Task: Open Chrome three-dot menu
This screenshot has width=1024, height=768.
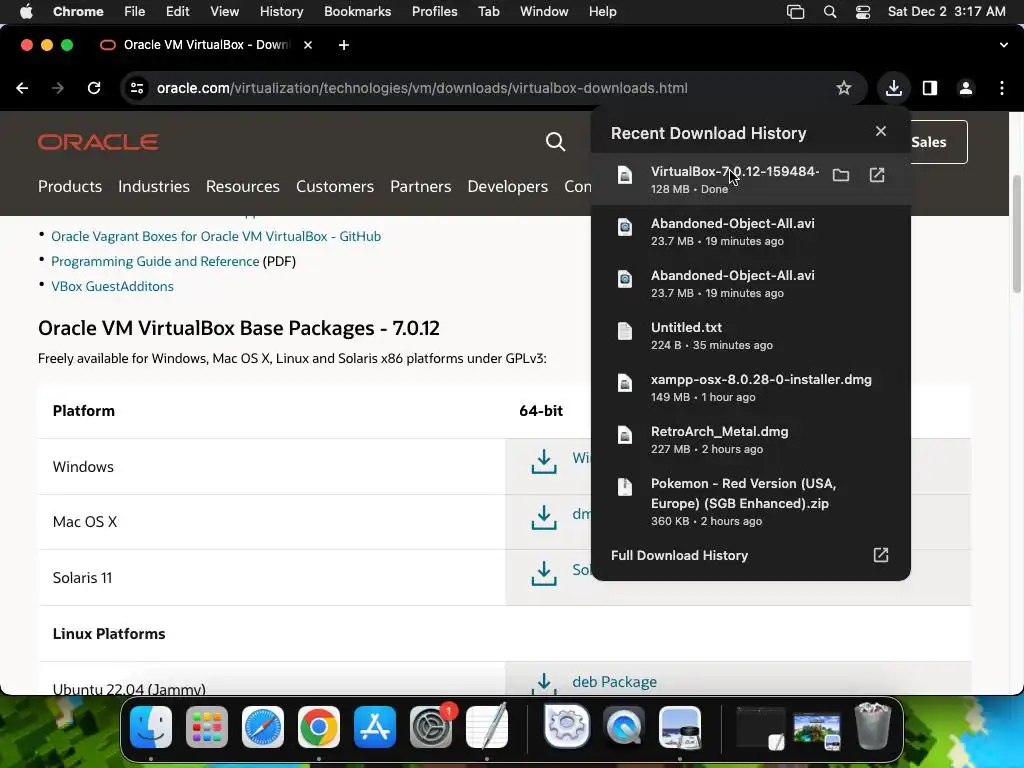Action: [x=1002, y=88]
